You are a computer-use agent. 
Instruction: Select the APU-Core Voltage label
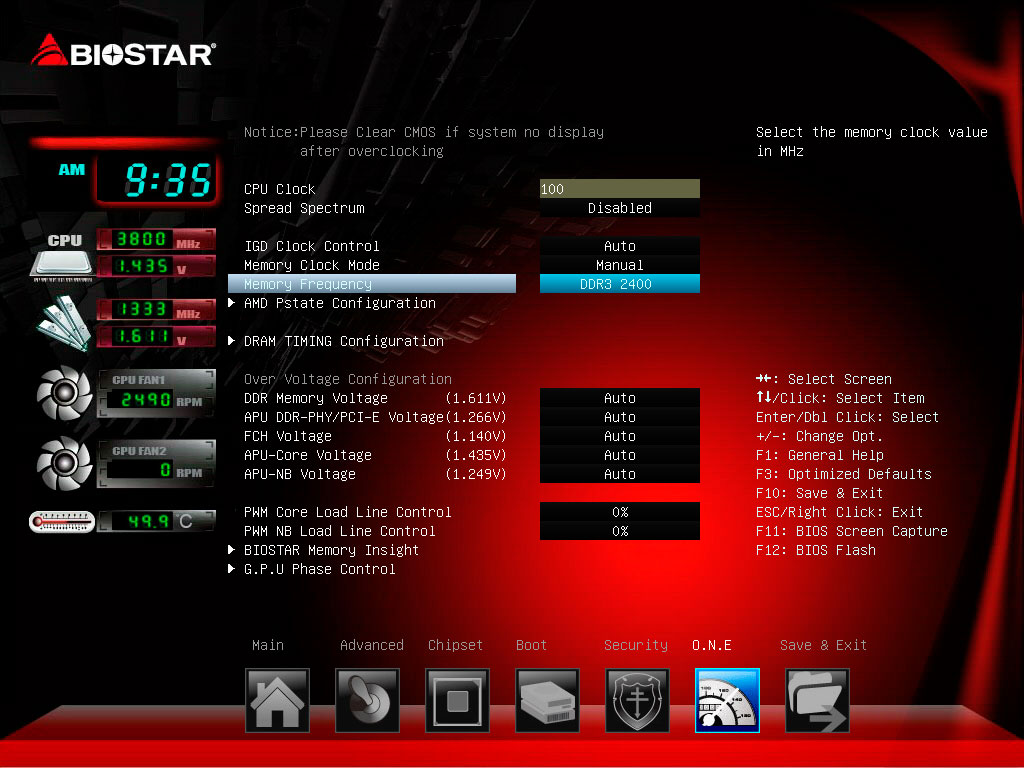coord(308,455)
